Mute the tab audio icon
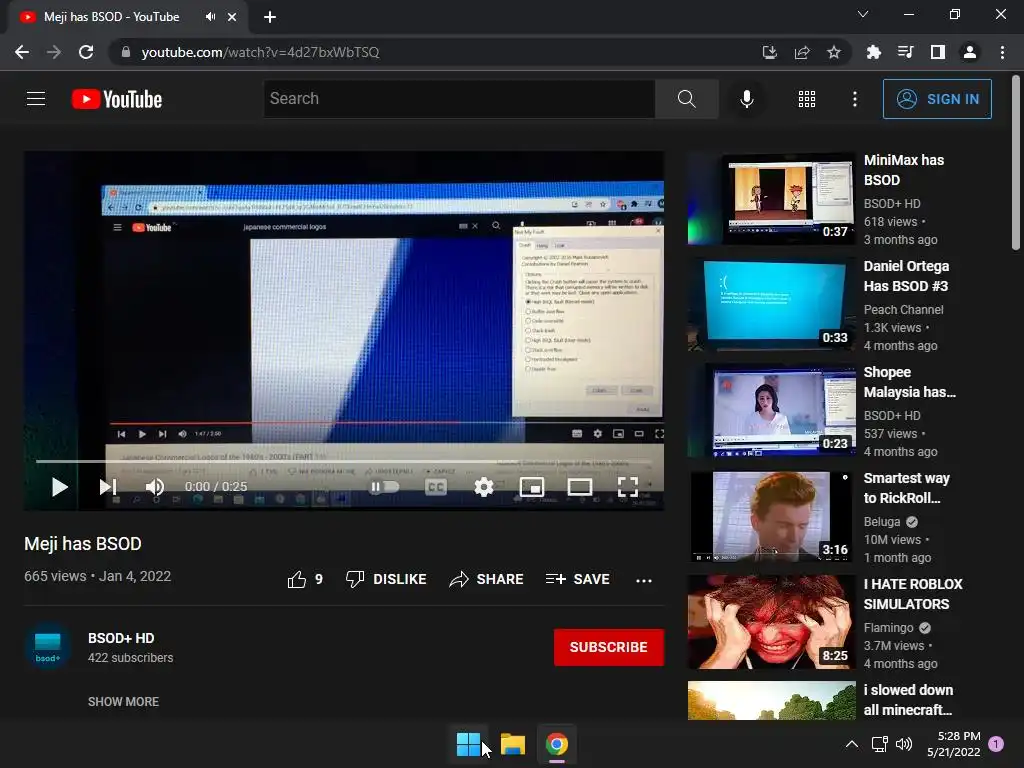 coord(210,17)
